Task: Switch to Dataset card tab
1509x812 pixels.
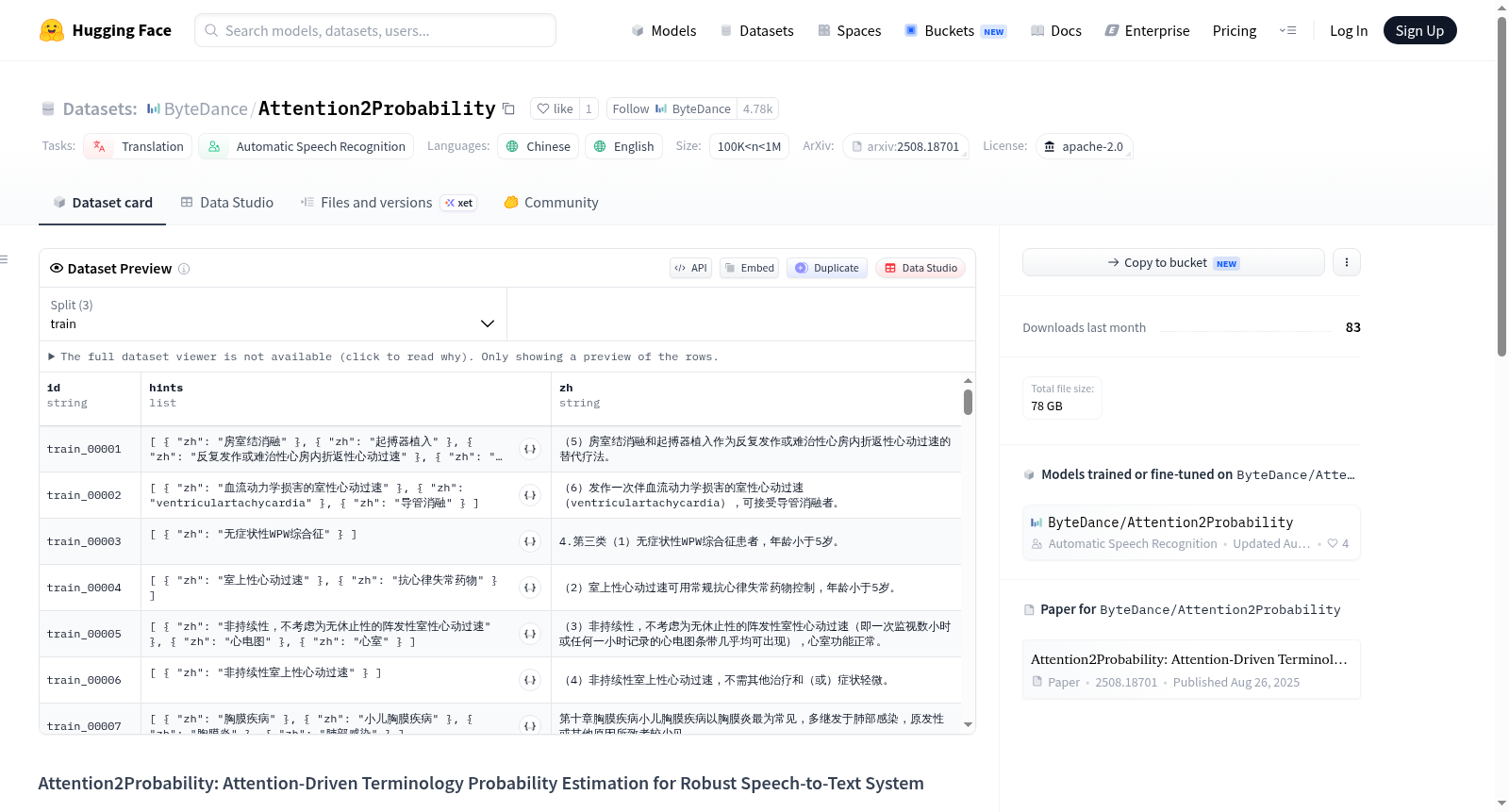Action: (x=102, y=203)
